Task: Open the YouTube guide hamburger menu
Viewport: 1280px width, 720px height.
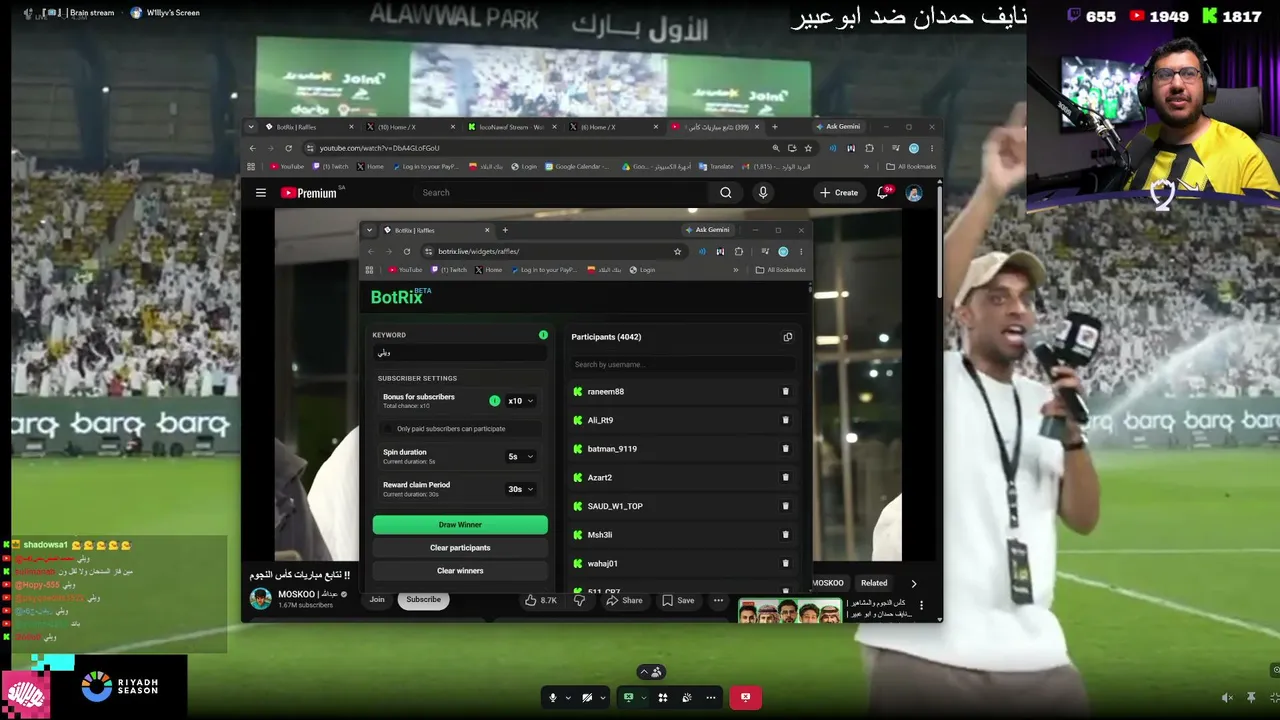Action: click(x=261, y=193)
